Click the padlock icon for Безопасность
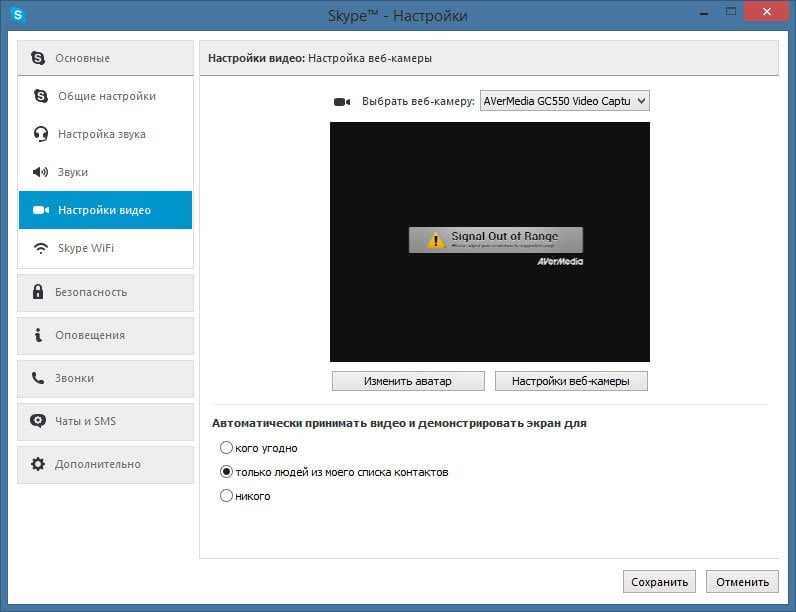Viewport: 796px width, 612px height. tap(38, 292)
